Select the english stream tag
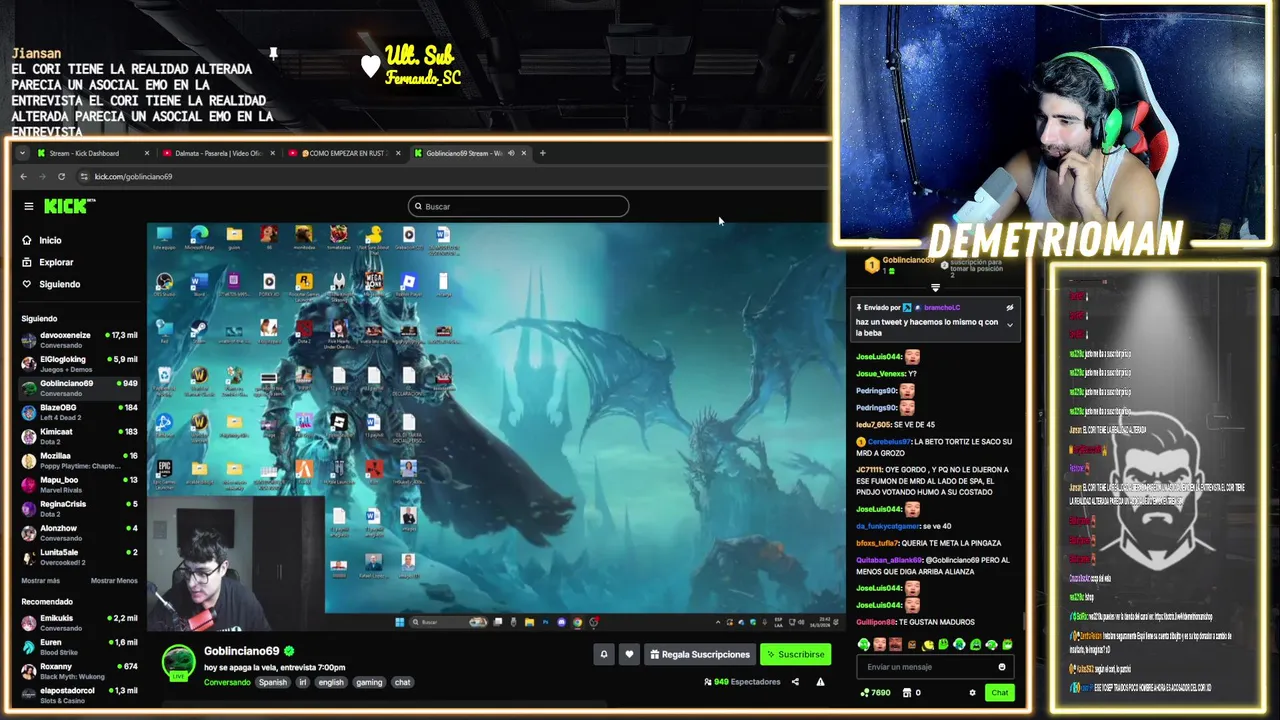Viewport: 1280px width, 720px height. click(x=331, y=682)
